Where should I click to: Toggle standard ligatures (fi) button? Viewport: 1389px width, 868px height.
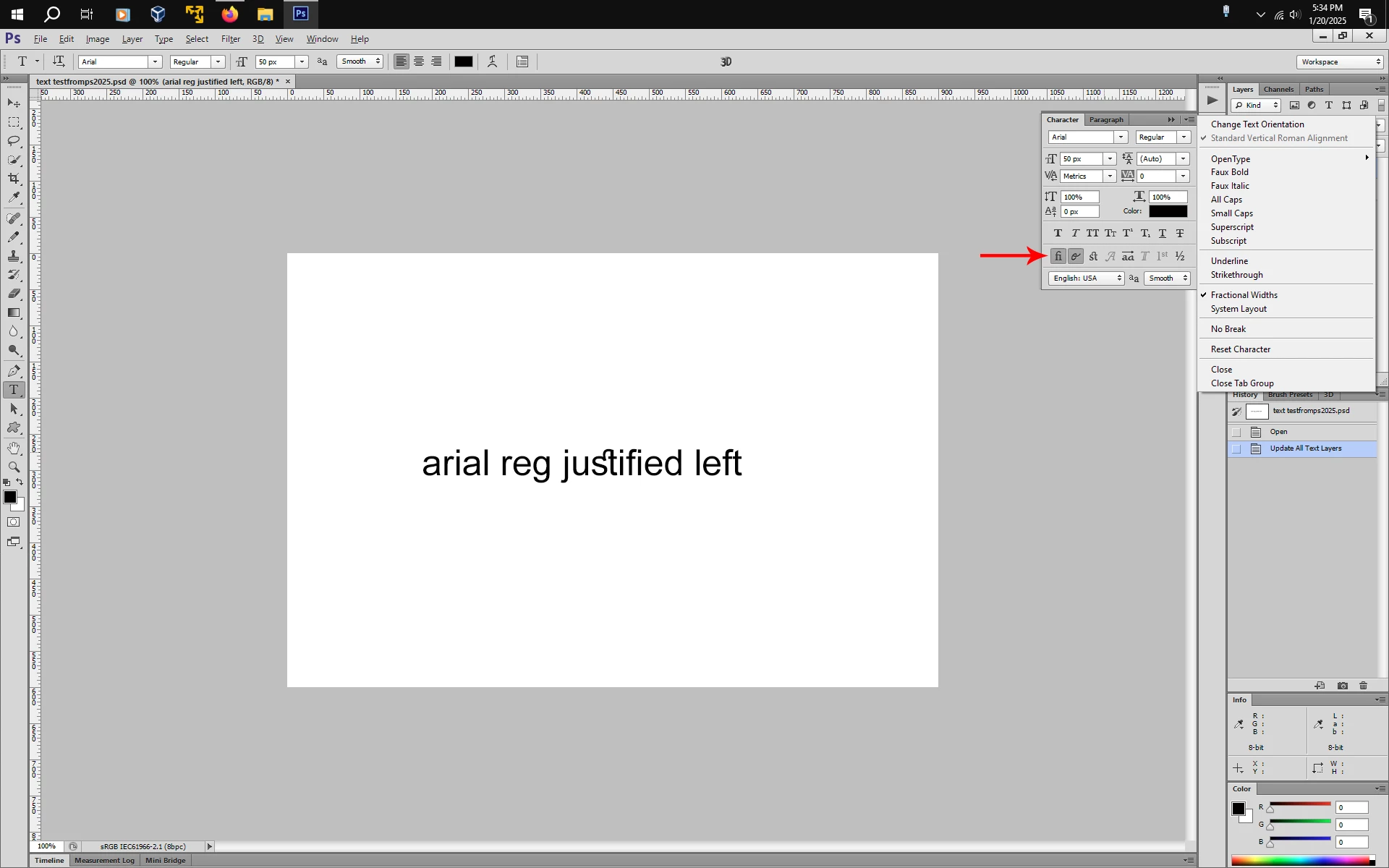[1058, 256]
